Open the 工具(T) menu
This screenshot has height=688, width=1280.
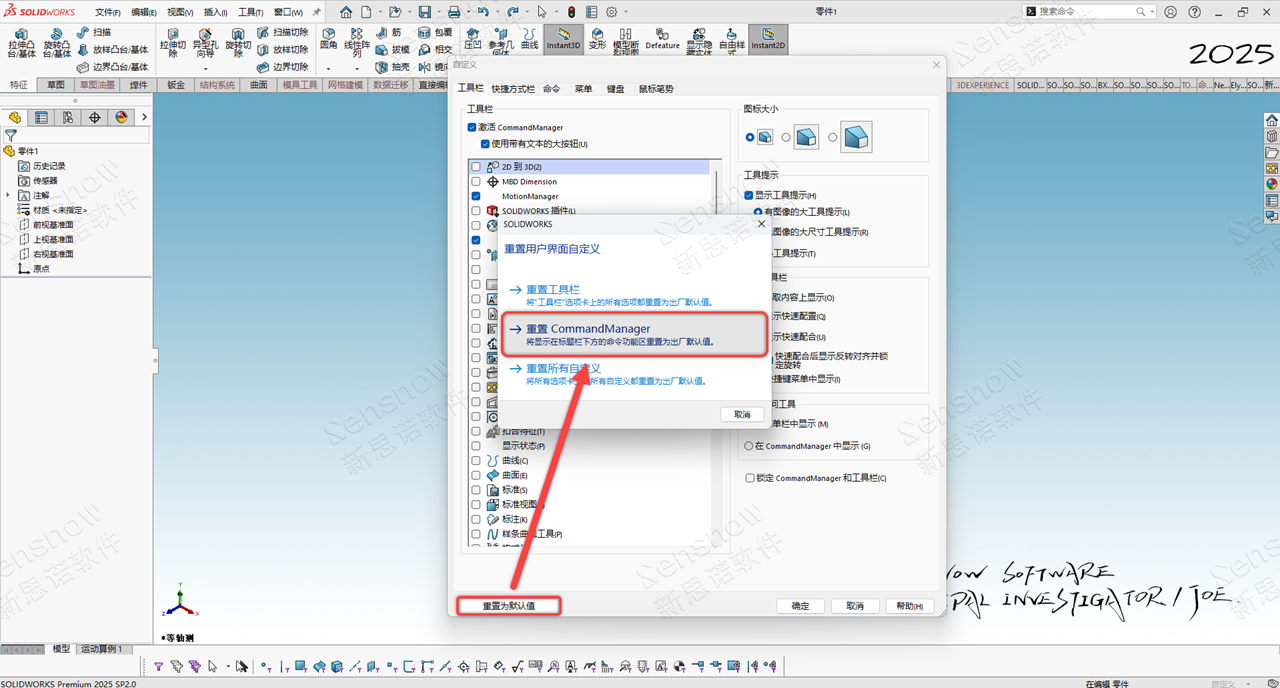(250, 12)
